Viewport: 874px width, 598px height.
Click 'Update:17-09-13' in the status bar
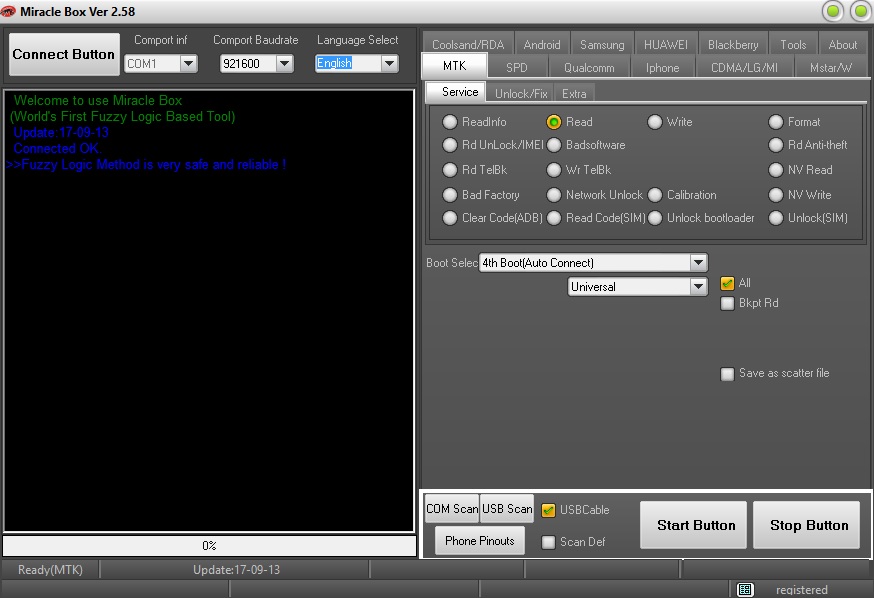click(236, 570)
